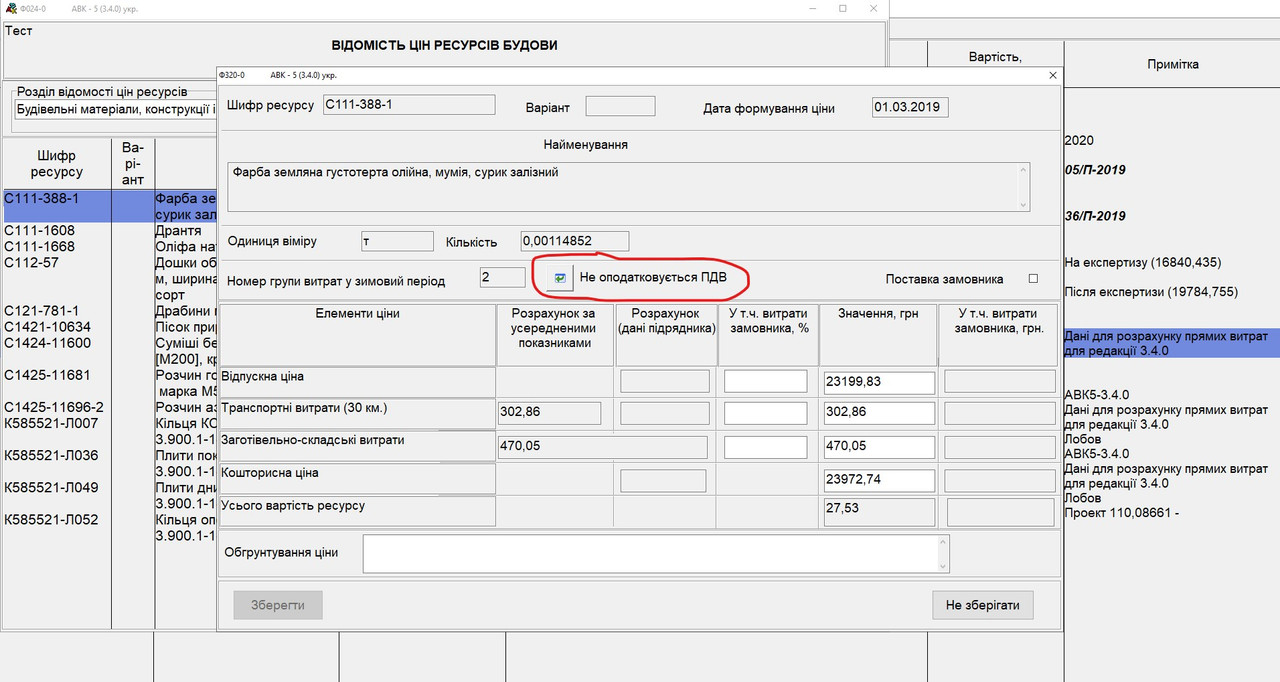Click note '05/П-2019' in right panel
Screen dimensions: 1280x682
coord(1095,170)
